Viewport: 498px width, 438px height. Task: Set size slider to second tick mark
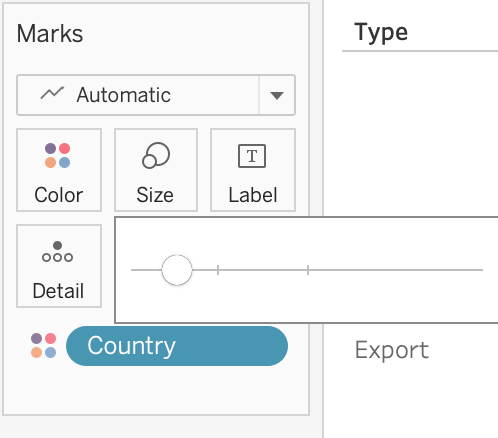click(308, 270)
